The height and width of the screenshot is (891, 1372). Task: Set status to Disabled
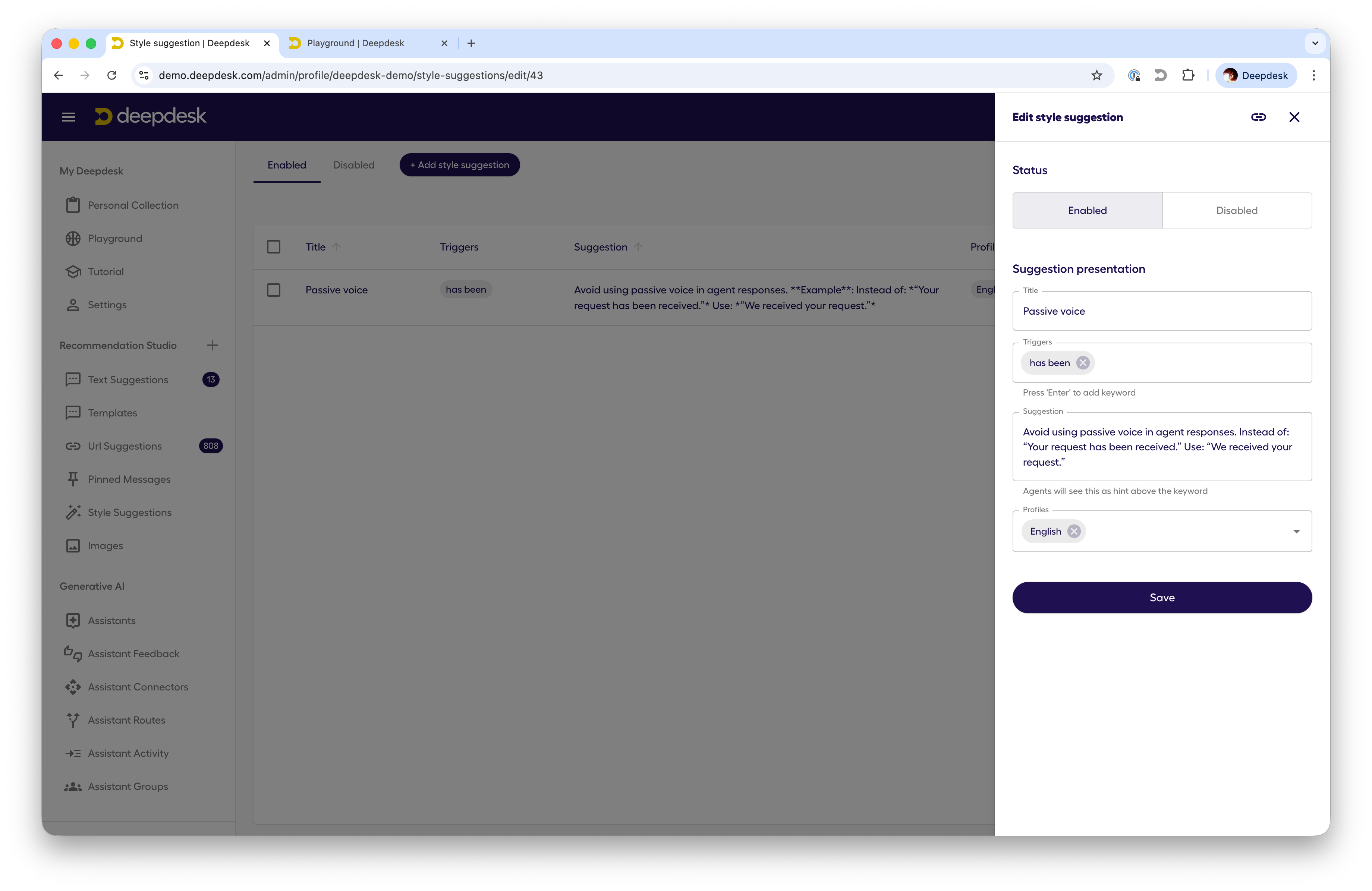pos(1237,210)
